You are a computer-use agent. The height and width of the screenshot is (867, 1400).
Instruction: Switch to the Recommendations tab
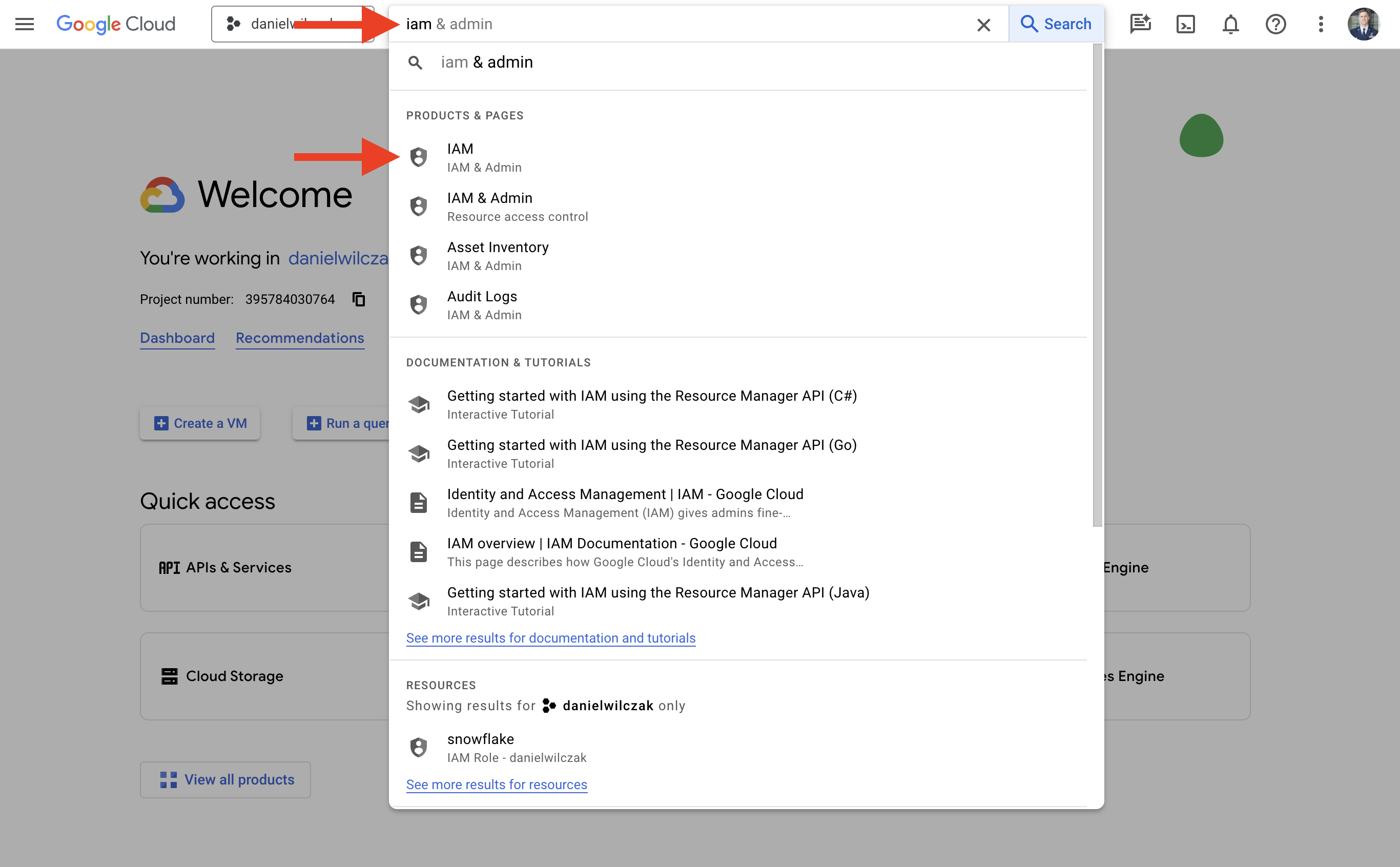300,338
